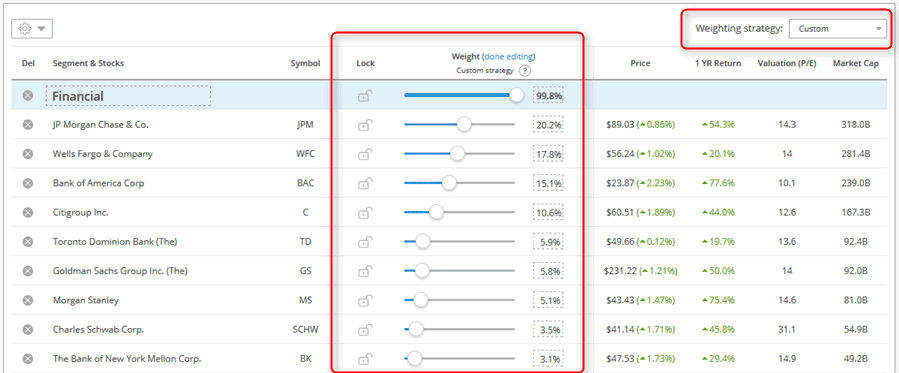Delete Wells Fargo & Company row

coord(28,154)
